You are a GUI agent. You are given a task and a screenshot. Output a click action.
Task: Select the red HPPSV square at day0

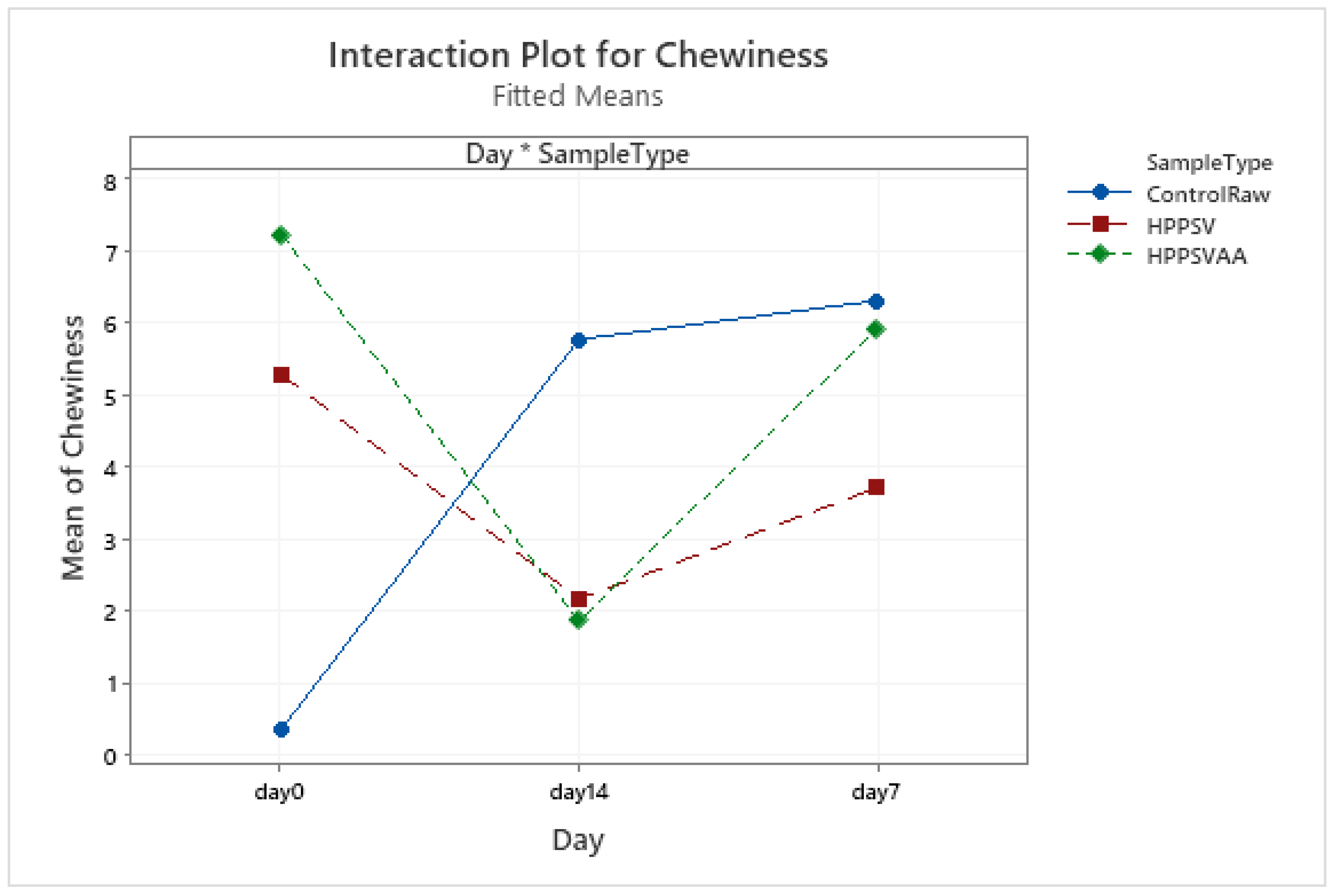(281, 375)
